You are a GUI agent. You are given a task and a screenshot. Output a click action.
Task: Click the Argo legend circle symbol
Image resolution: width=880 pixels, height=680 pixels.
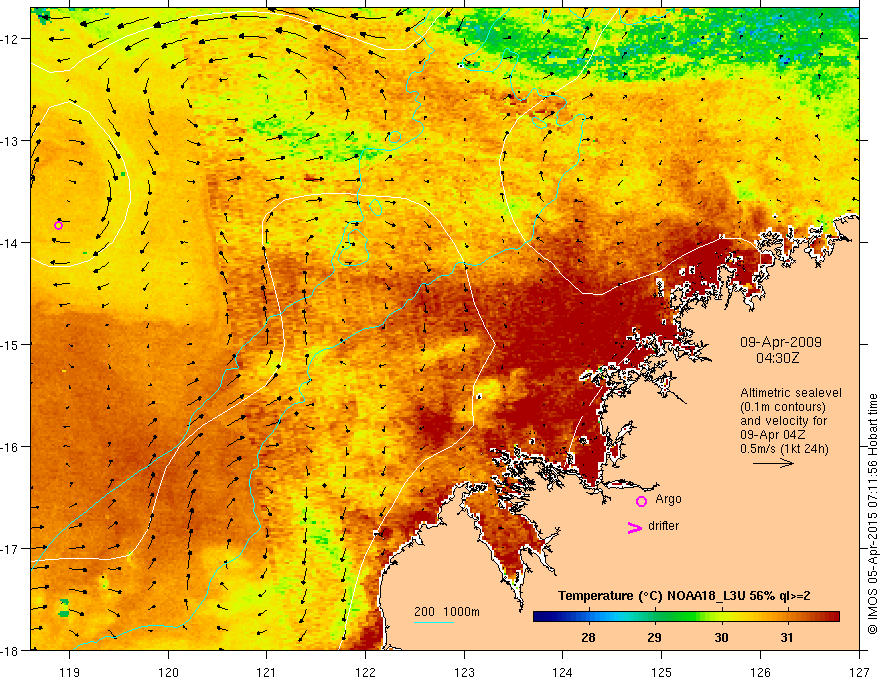[x=641, y=501]
